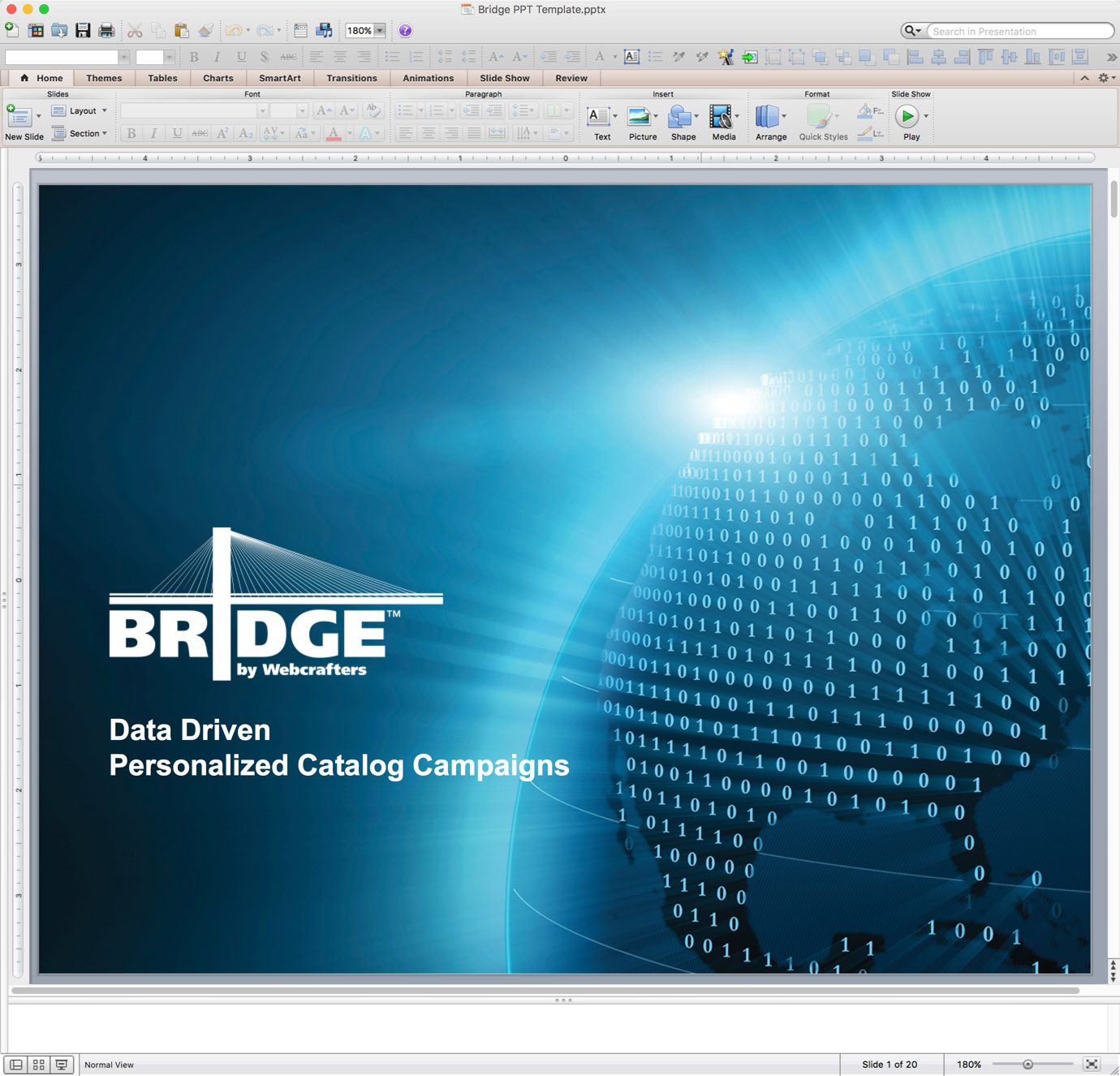Toggle italic formatting

(x=153, y=133)
